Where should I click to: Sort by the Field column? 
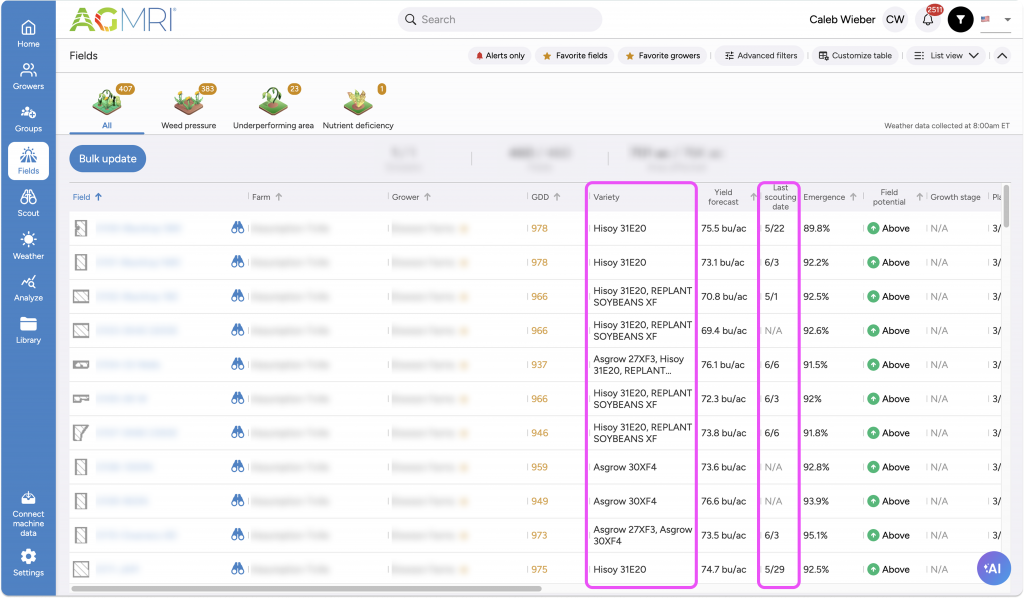tap(87, 197)
